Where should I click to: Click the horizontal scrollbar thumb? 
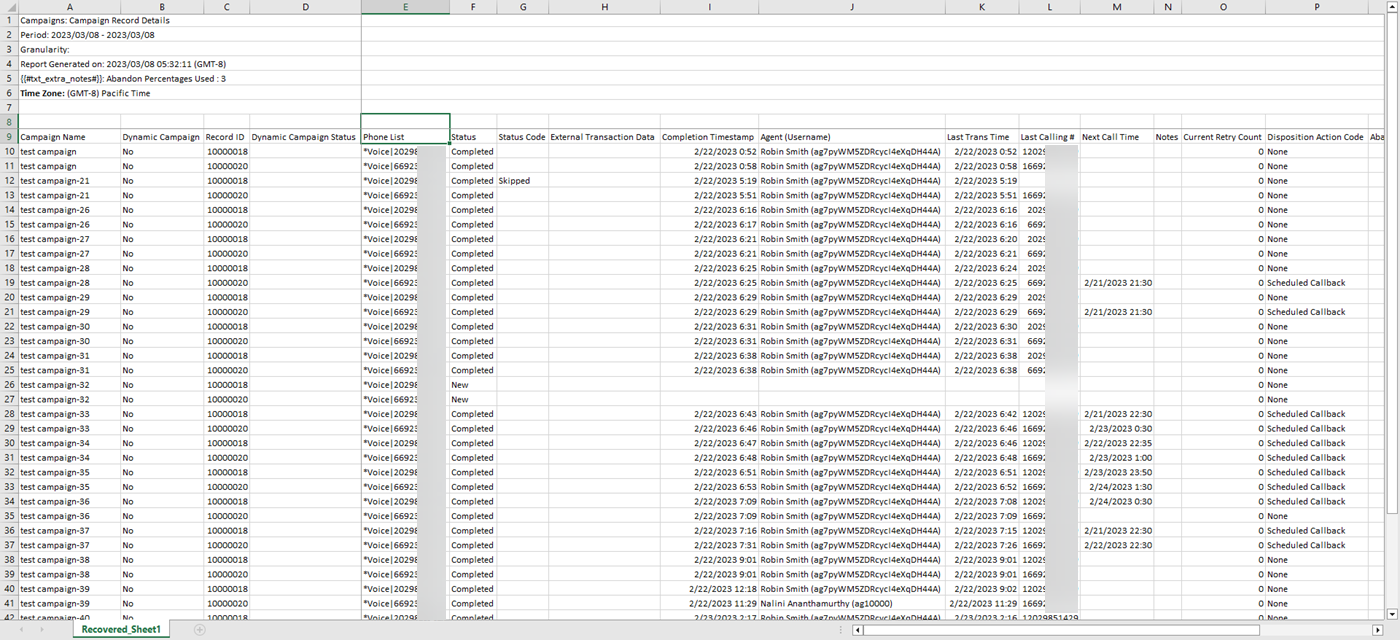pos(1063,630)
